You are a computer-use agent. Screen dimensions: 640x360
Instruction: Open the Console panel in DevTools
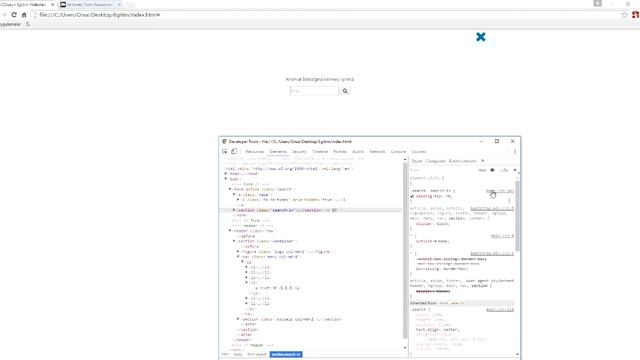click(x=398, y=151)
